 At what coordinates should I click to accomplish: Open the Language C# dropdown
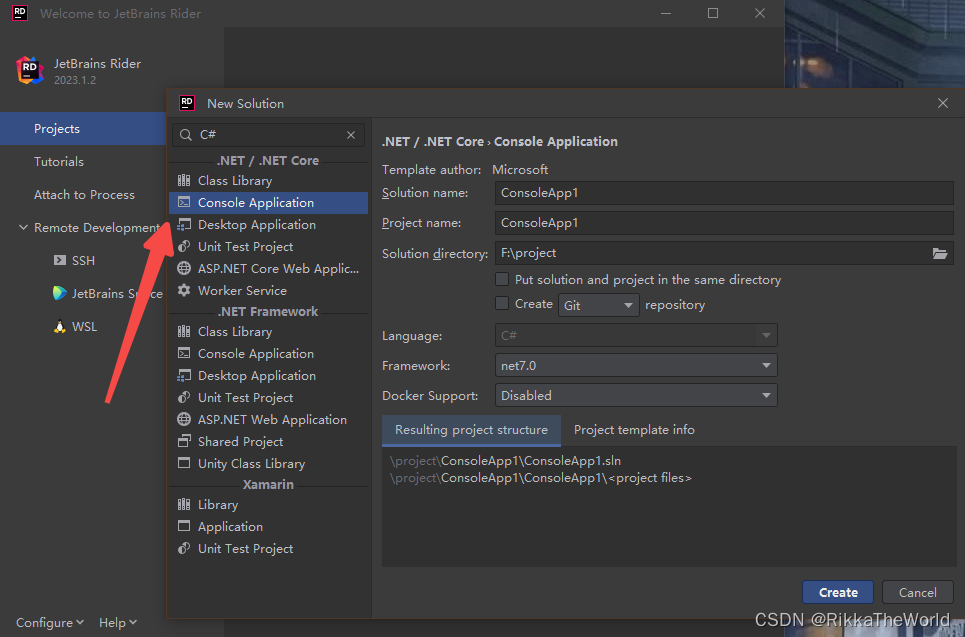click(x=636, y=335)
